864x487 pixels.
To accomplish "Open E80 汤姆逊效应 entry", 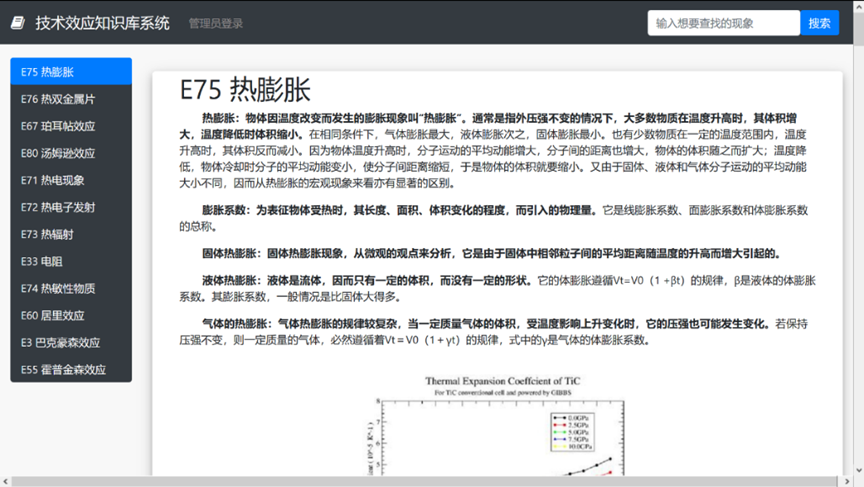I will (x=71, y=153).
